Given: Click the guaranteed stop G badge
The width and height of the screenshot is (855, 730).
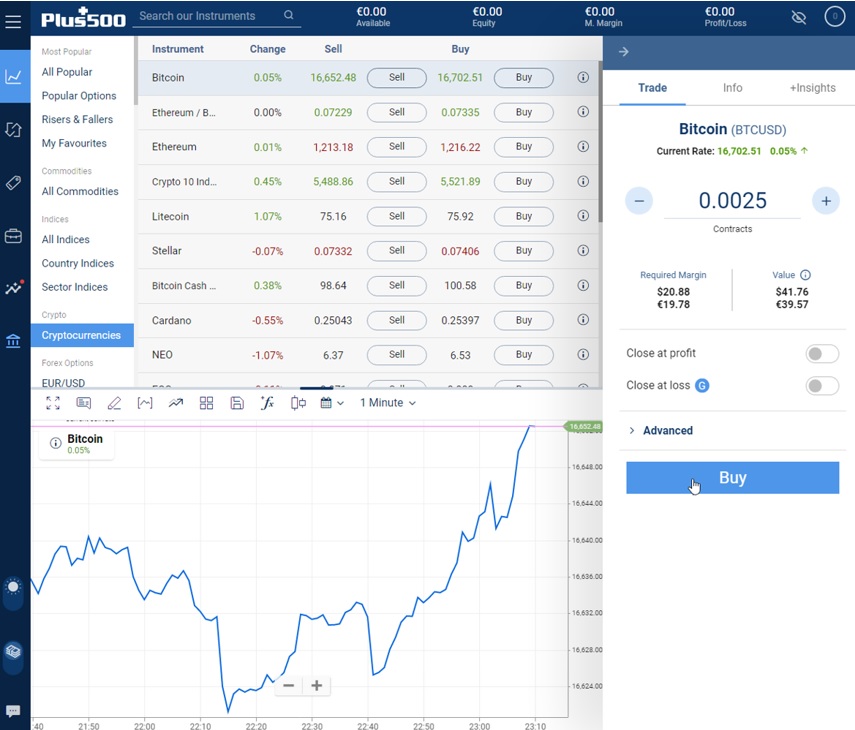Looking at the screenshot, I should click(702, 386).
